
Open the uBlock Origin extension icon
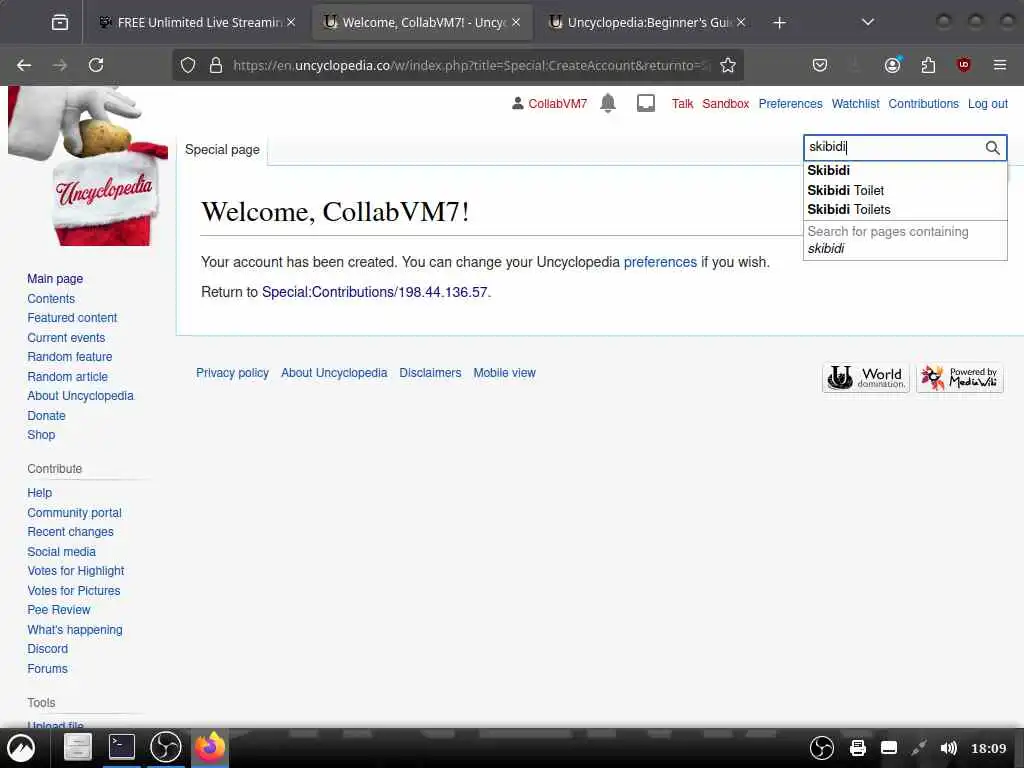pyautogui.click(x=963, y=65)
